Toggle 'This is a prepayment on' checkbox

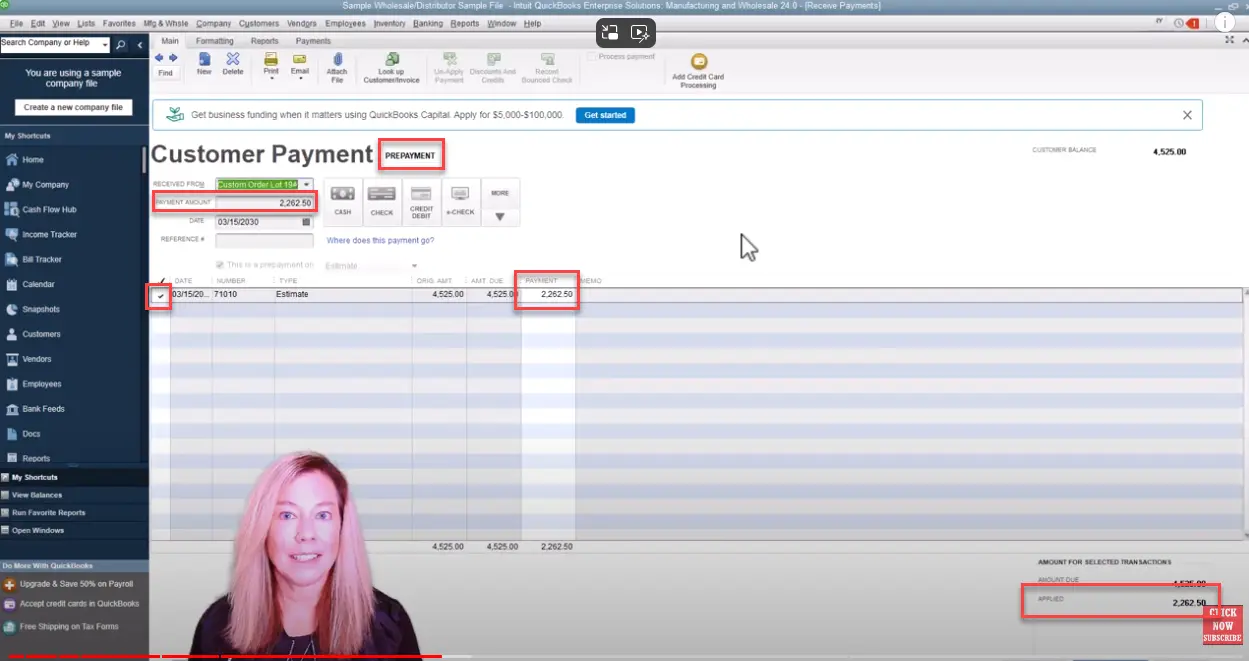(220, 265)
